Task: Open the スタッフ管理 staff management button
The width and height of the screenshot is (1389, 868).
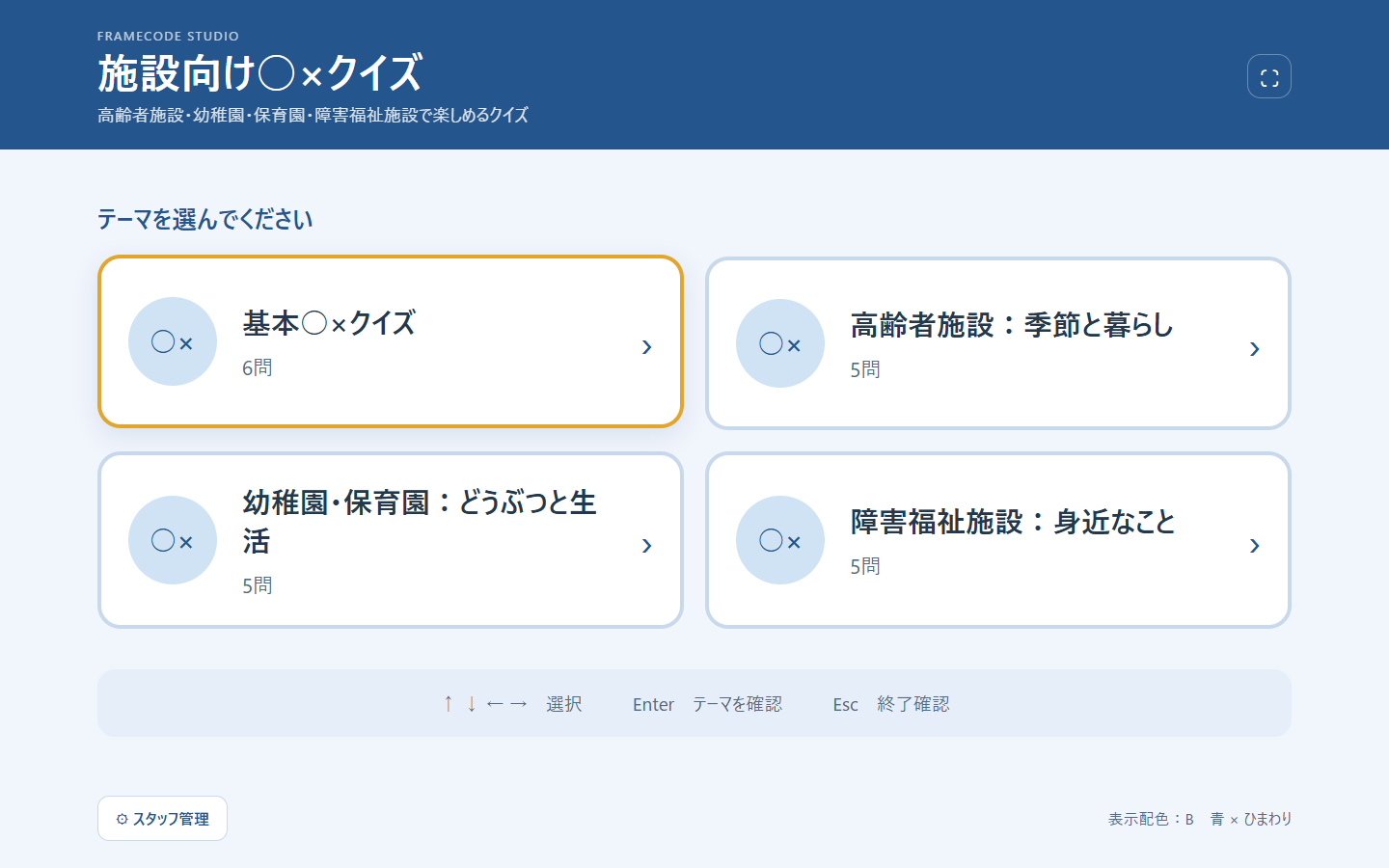Action: pyautogui.click(x=162, y=819)
